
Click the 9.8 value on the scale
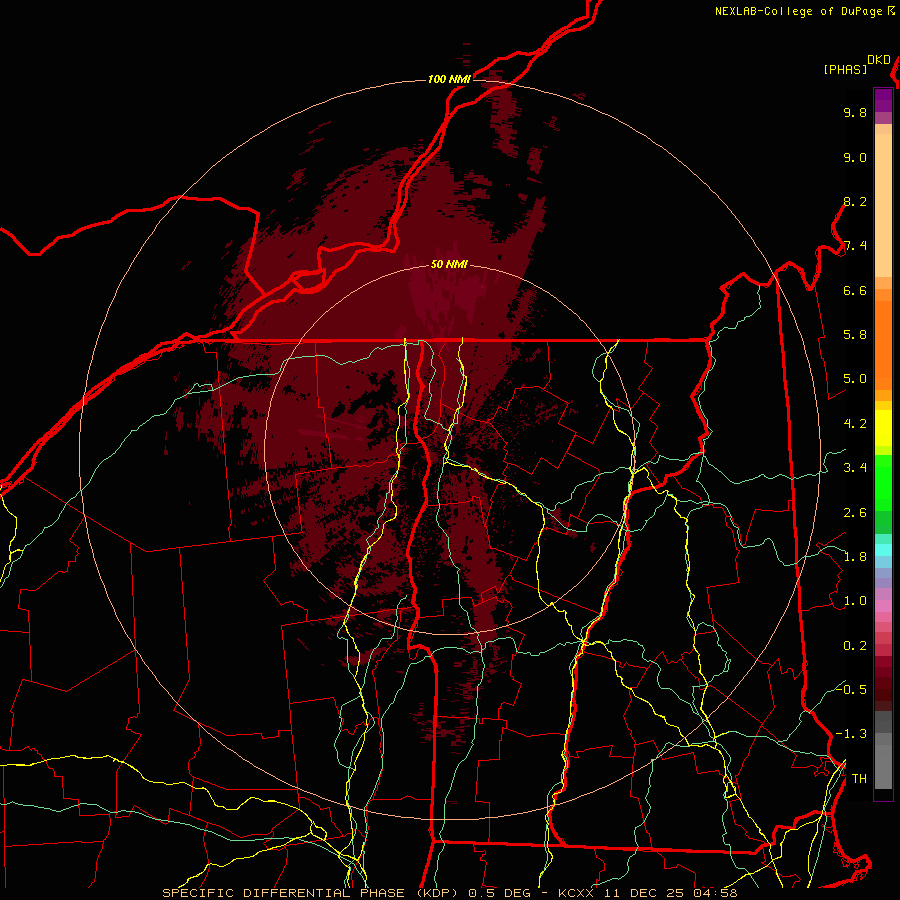coord(855,112)
